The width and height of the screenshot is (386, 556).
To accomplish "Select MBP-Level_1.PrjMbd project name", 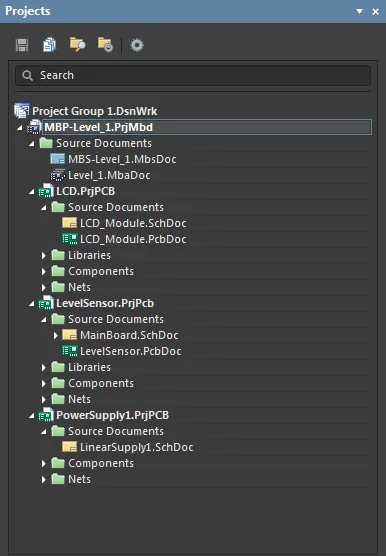I will pyautogui.click(x=99, y=127).
